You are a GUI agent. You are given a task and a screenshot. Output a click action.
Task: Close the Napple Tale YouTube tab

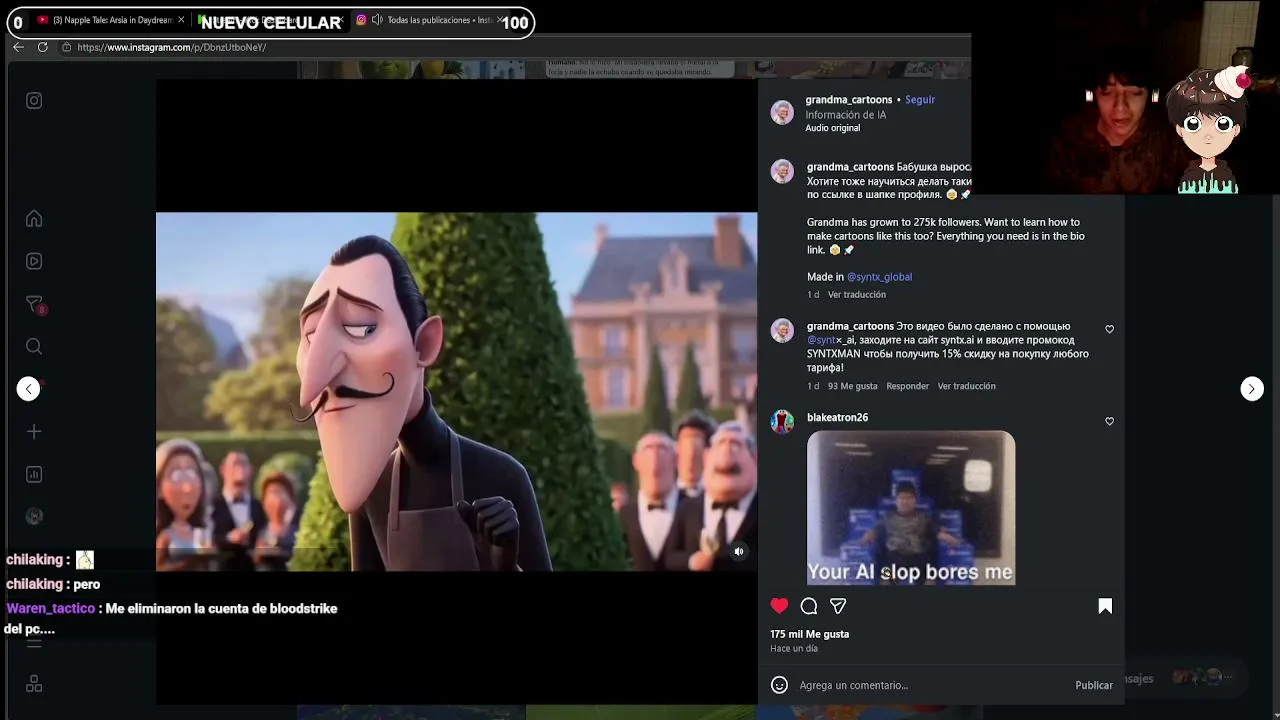pos(181,20)
